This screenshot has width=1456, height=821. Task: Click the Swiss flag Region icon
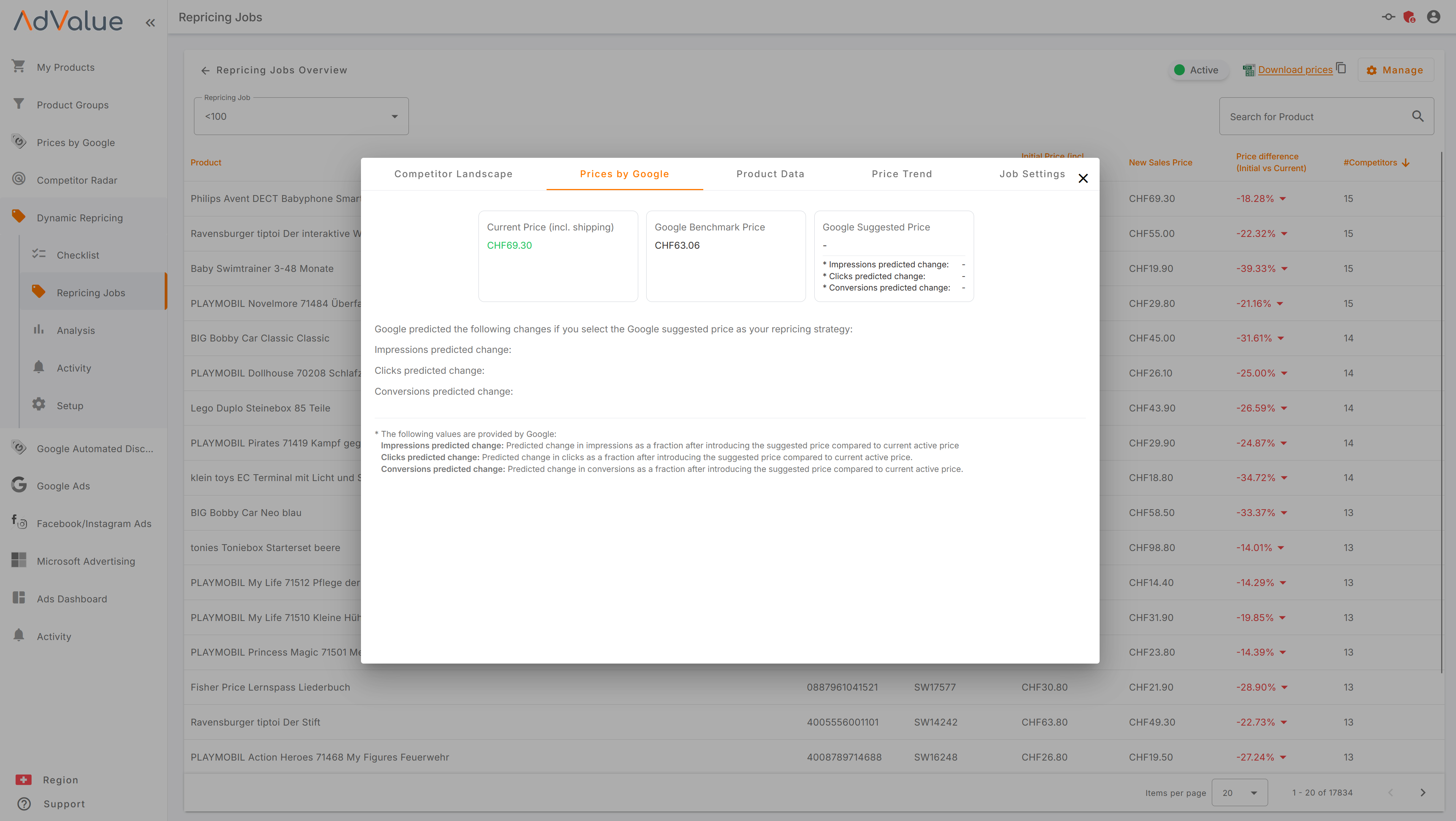tap(23, 780)
